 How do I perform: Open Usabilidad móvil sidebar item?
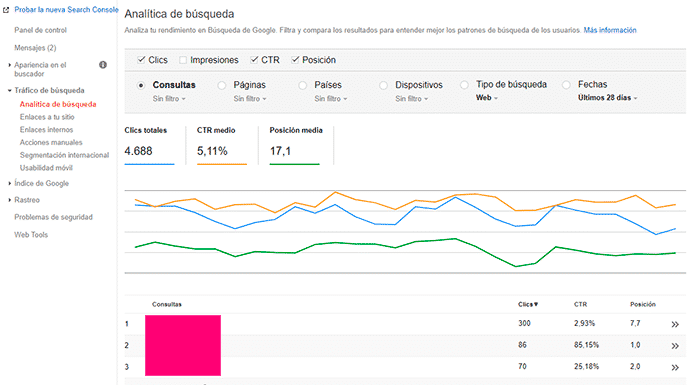(46, 168)
